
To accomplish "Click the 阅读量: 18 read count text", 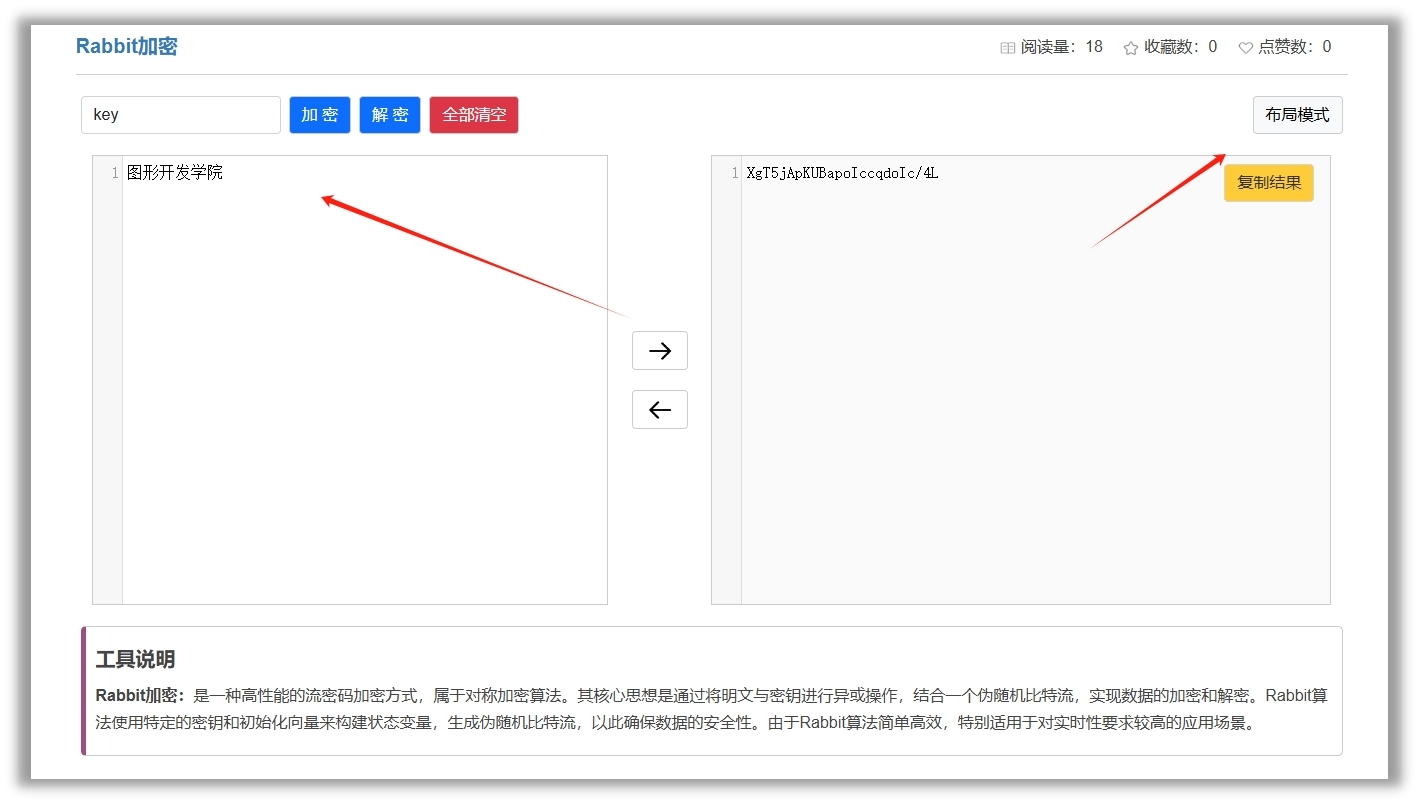I will click(1062, 47).
